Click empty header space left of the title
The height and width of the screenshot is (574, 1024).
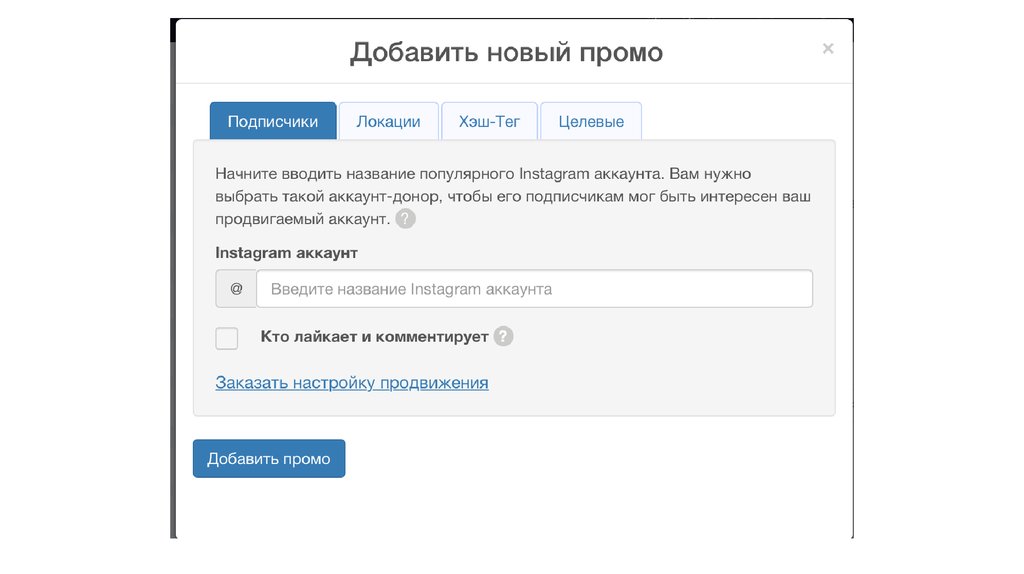pos(260,52)
